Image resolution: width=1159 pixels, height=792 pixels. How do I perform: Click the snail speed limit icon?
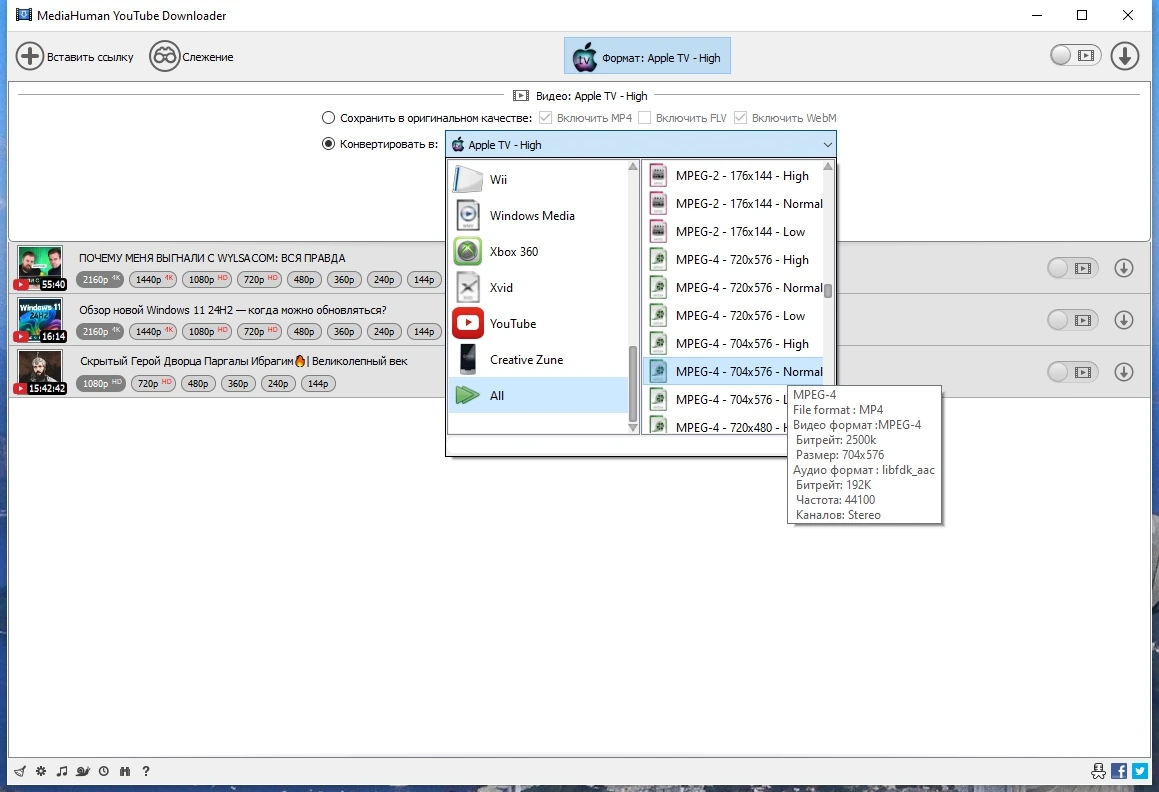[83, 771]
